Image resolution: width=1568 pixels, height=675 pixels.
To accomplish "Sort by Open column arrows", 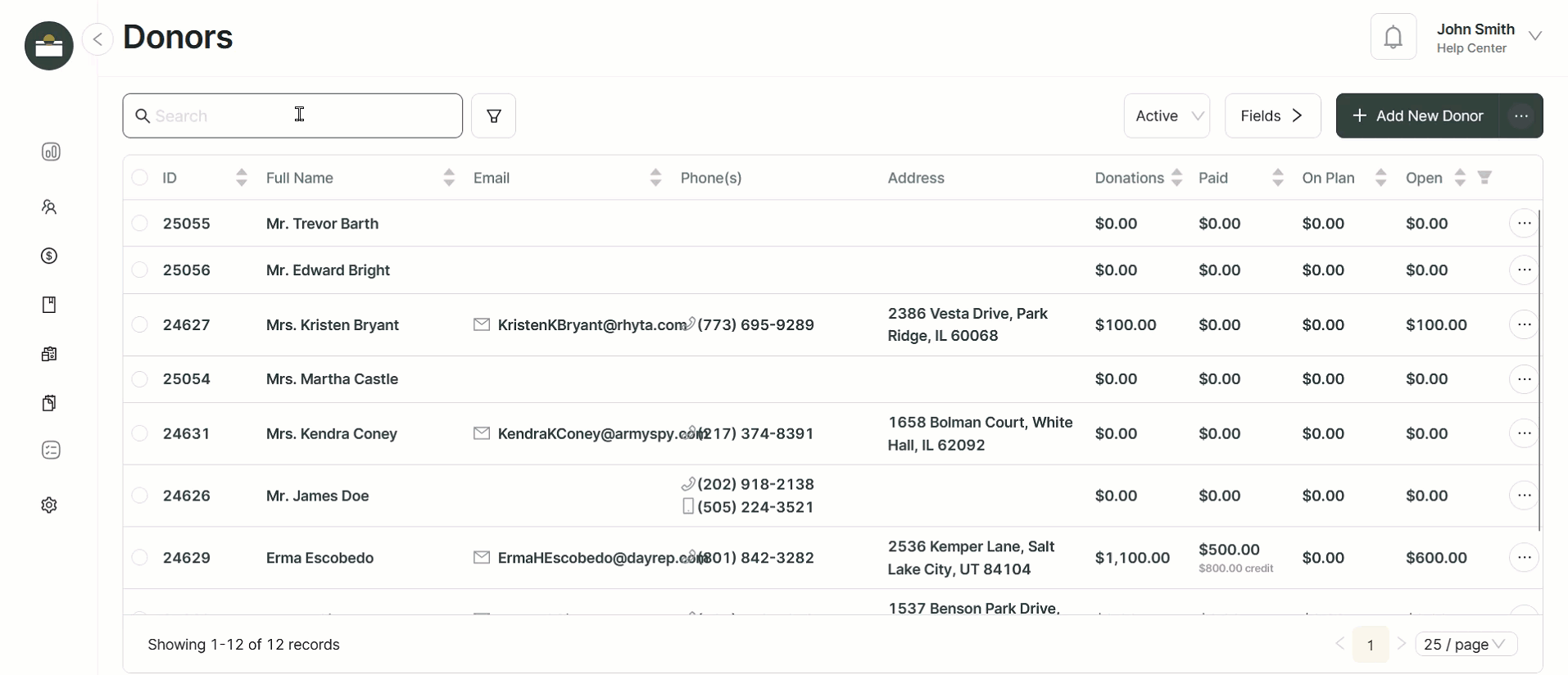I will click(1460, 178).
